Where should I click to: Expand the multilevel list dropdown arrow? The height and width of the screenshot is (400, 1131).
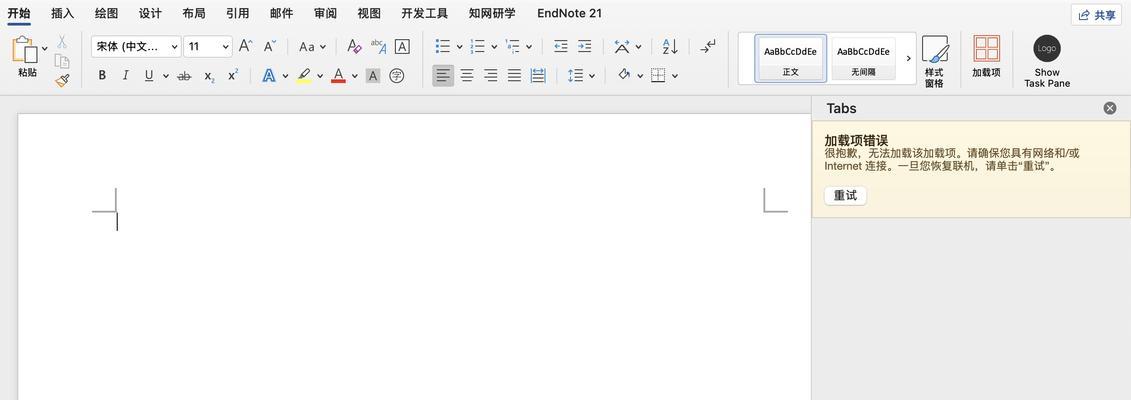tap(529, 47)
